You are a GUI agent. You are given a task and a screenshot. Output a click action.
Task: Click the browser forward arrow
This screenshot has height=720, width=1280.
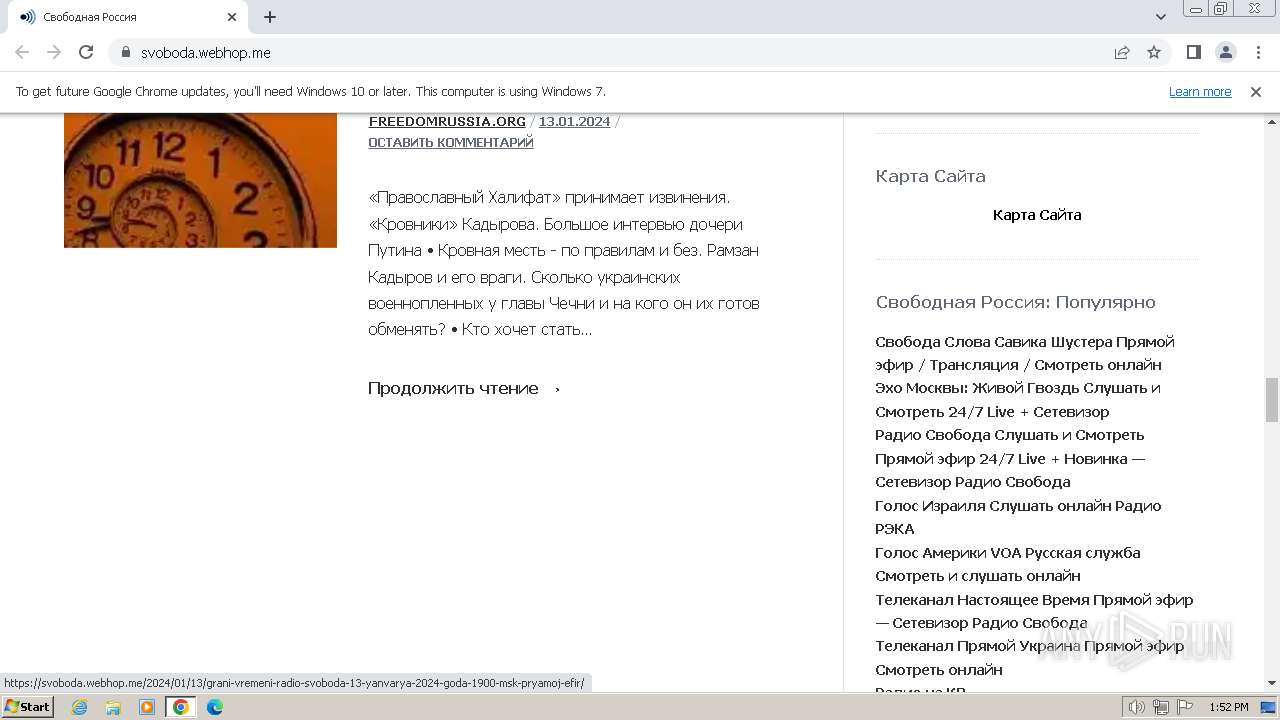(54, 52)
